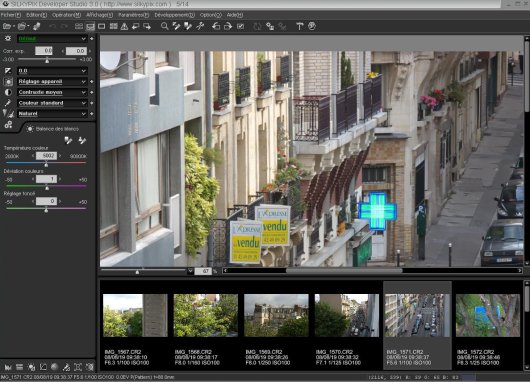Click the Température couleur 5002 value field
Viewport: 530px width, 382px height.
[47, 156]
